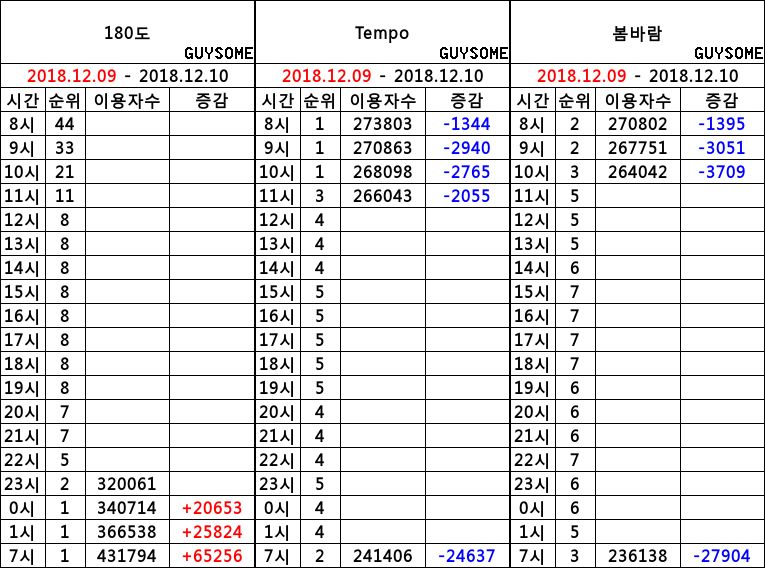Select user count 340714 in 180도 table
Screen dimensions: 765x568
tap(127, 508)
